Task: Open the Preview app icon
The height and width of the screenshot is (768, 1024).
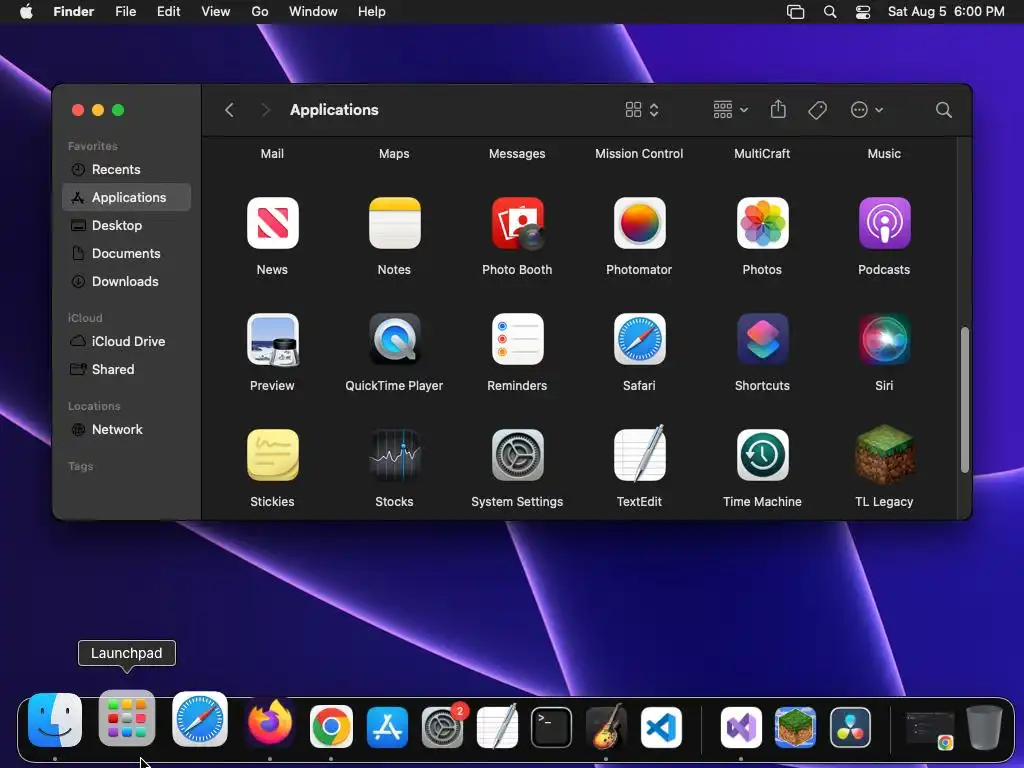Action: (272, 340)
